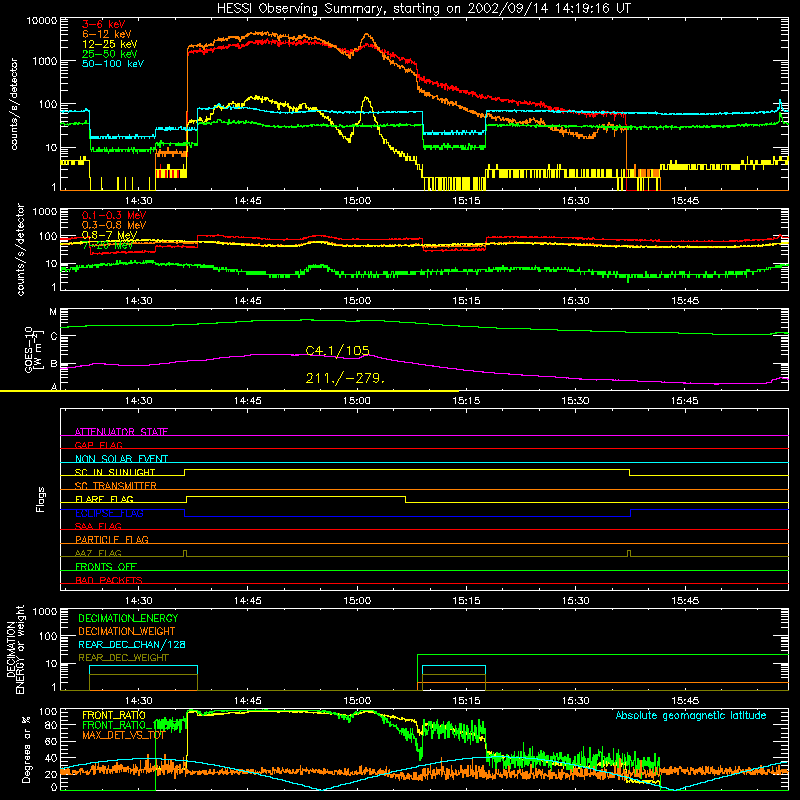
Task: Select the 25-50 keV legend label
Action: coord(110,54)
